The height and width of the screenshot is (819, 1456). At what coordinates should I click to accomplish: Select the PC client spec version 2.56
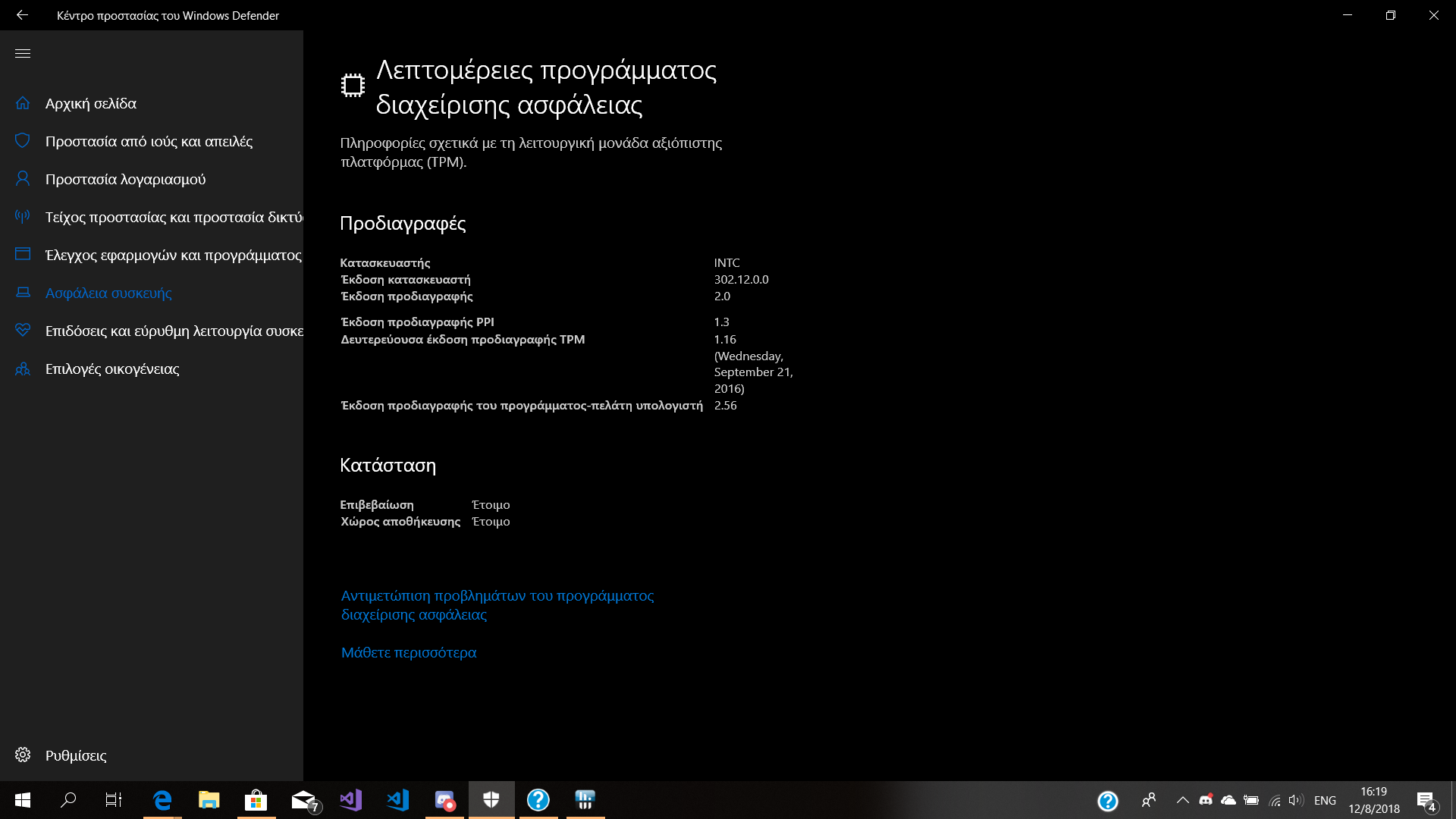pyautogui.click(x=725, y=405)
